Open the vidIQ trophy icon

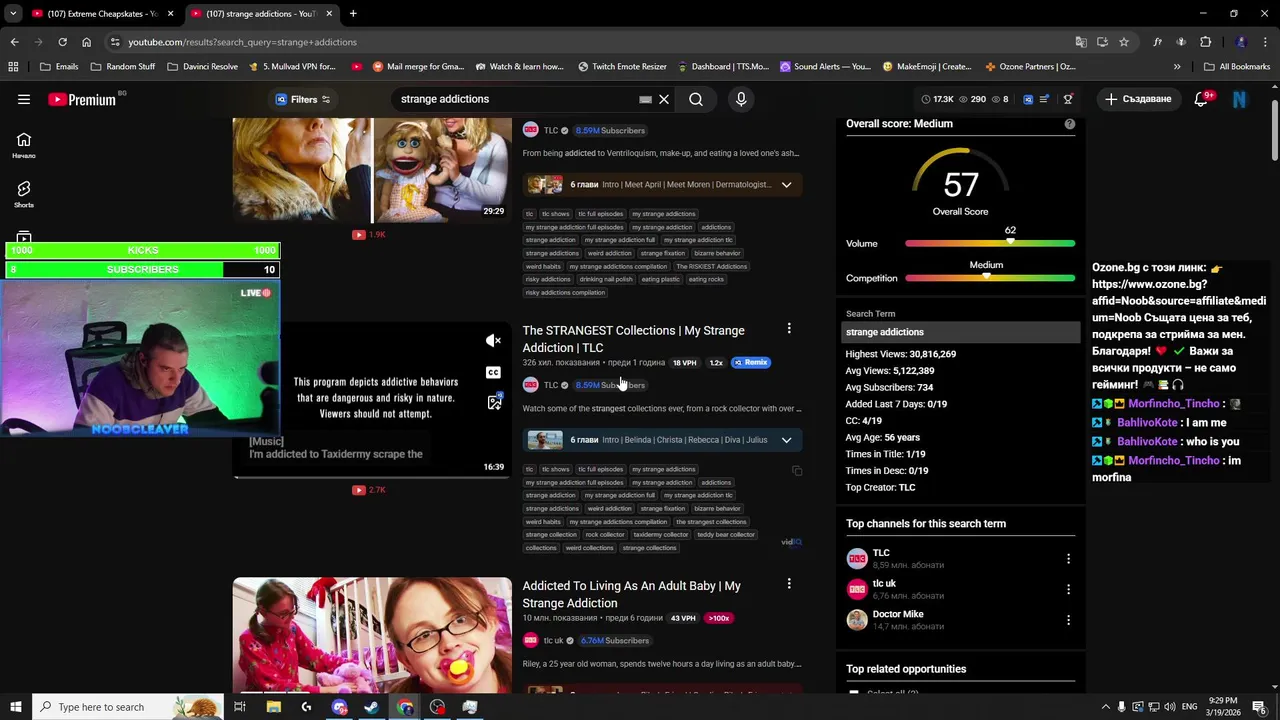pos(1068,99)
